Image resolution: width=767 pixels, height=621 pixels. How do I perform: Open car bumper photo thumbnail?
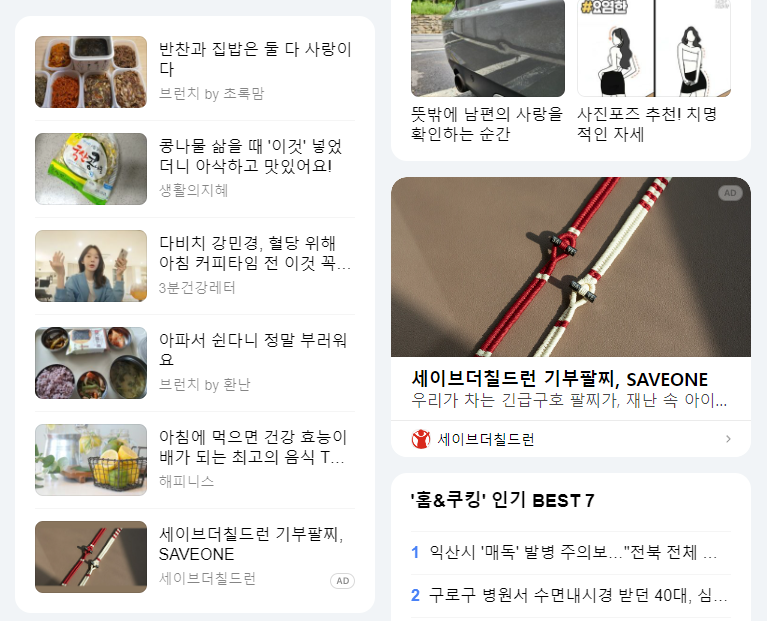click(488, 48)
